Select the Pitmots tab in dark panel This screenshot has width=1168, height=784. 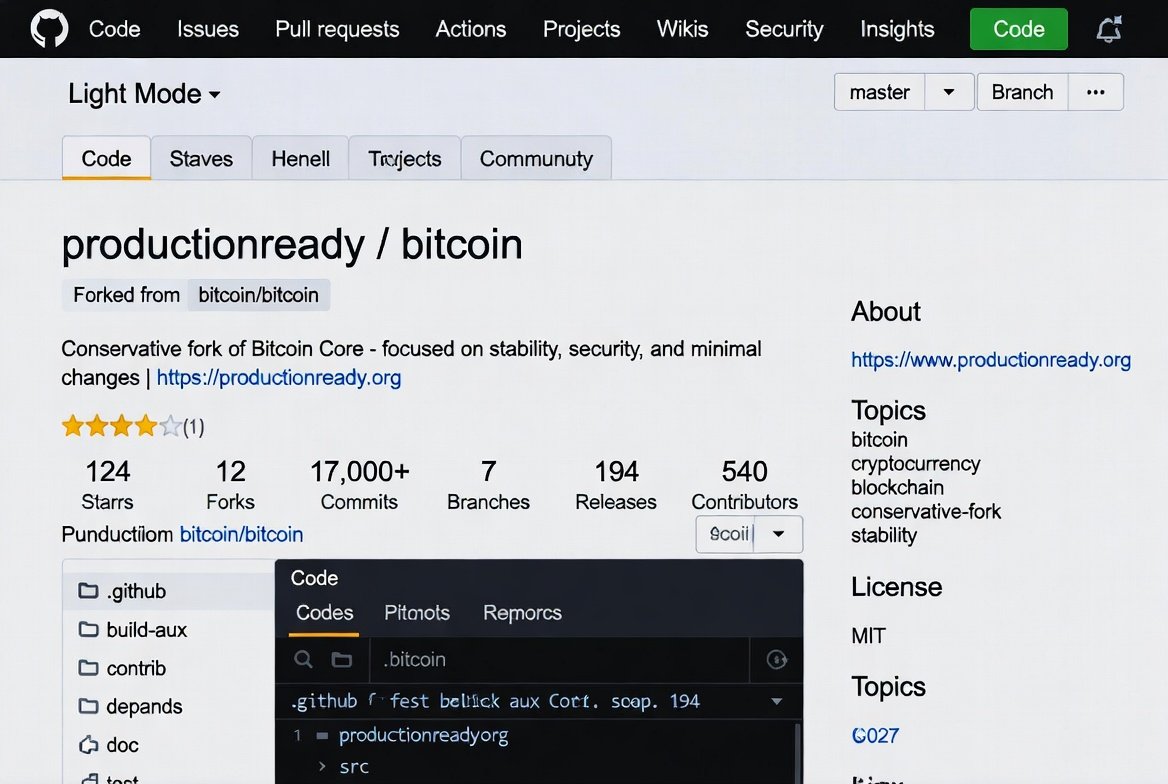click(x=417, y=613)
